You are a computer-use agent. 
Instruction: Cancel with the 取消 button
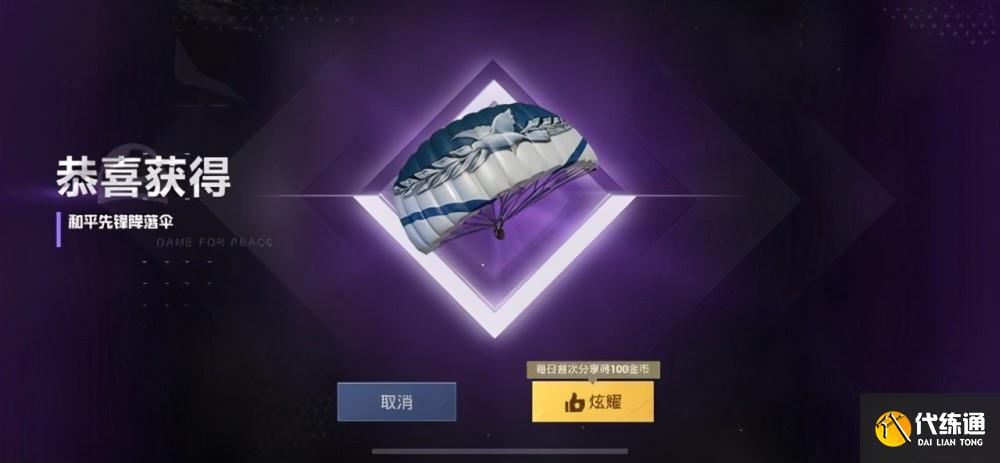(397, 402)
